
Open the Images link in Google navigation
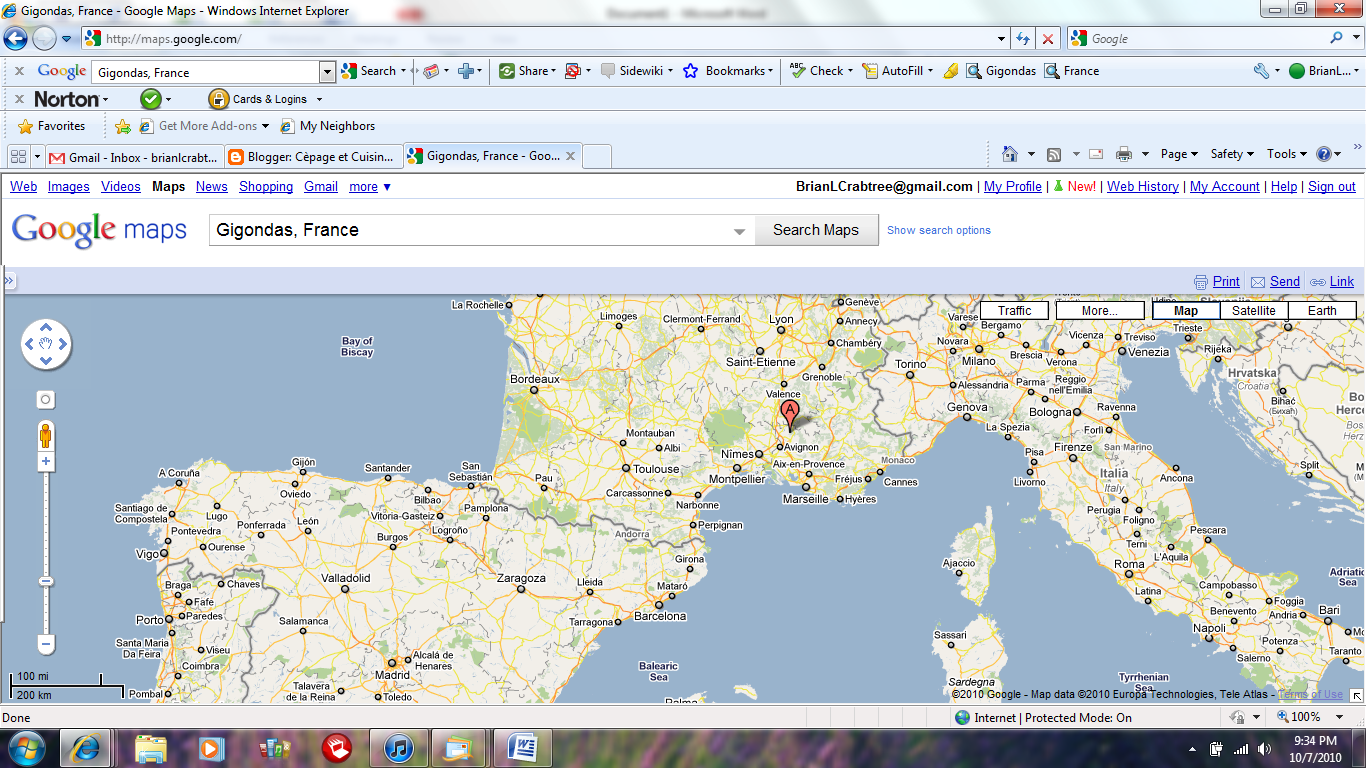pos(69,187)
